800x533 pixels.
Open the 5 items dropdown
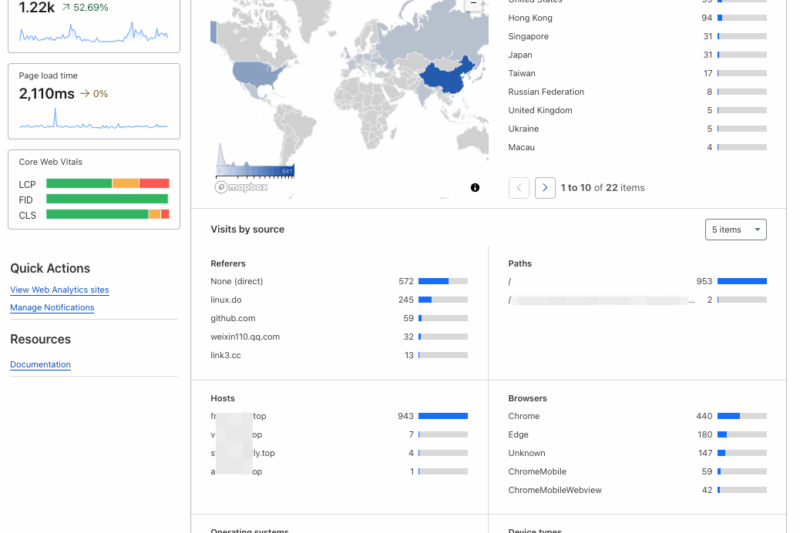736,230
